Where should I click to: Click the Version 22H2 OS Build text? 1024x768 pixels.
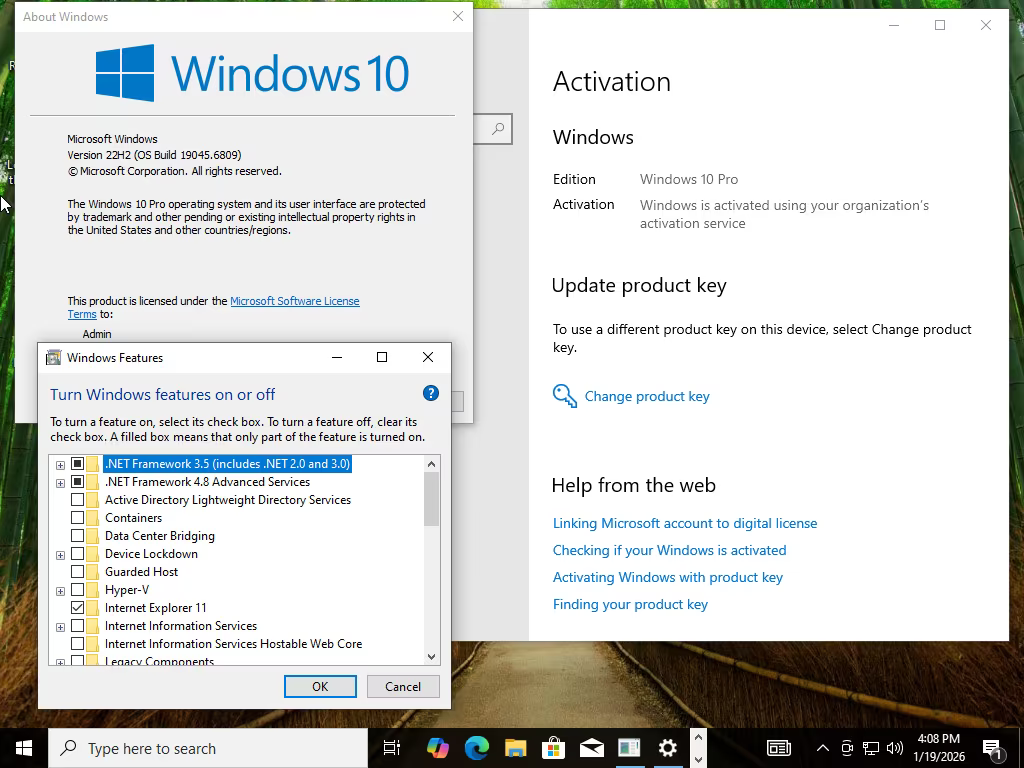pos(154,155)
